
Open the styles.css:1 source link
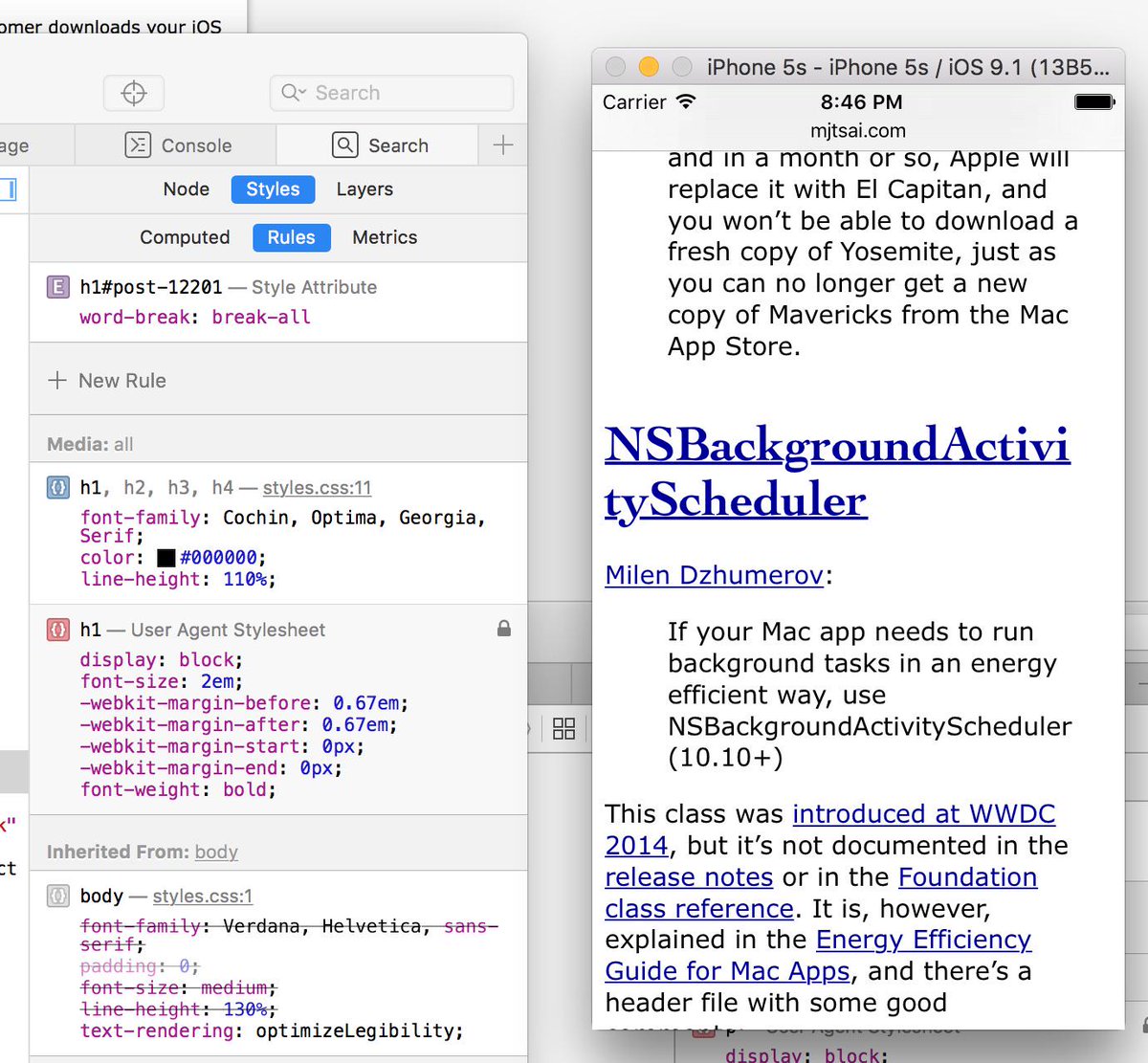(203, 897)
